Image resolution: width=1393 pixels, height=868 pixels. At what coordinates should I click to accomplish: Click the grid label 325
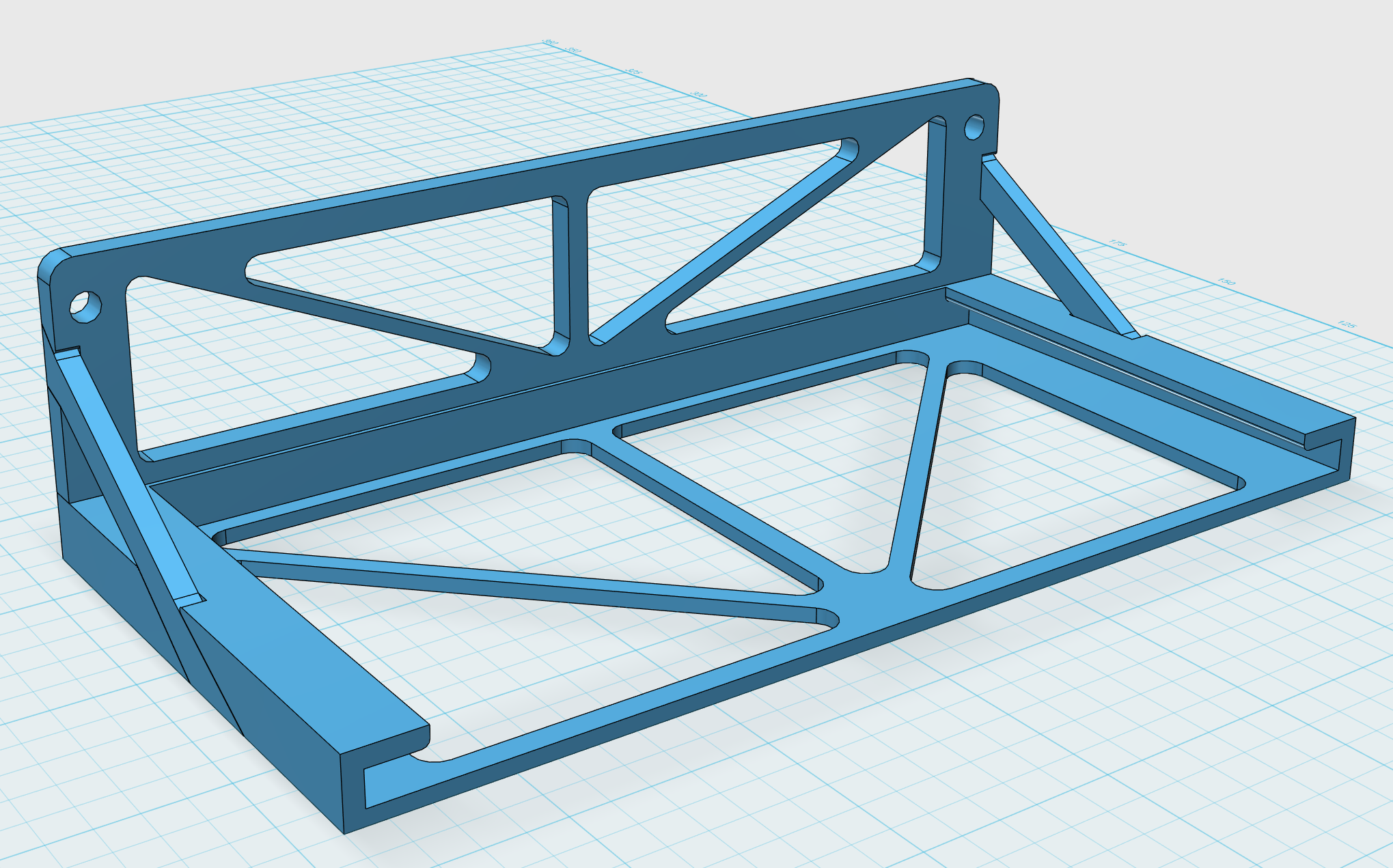[634, 71]
